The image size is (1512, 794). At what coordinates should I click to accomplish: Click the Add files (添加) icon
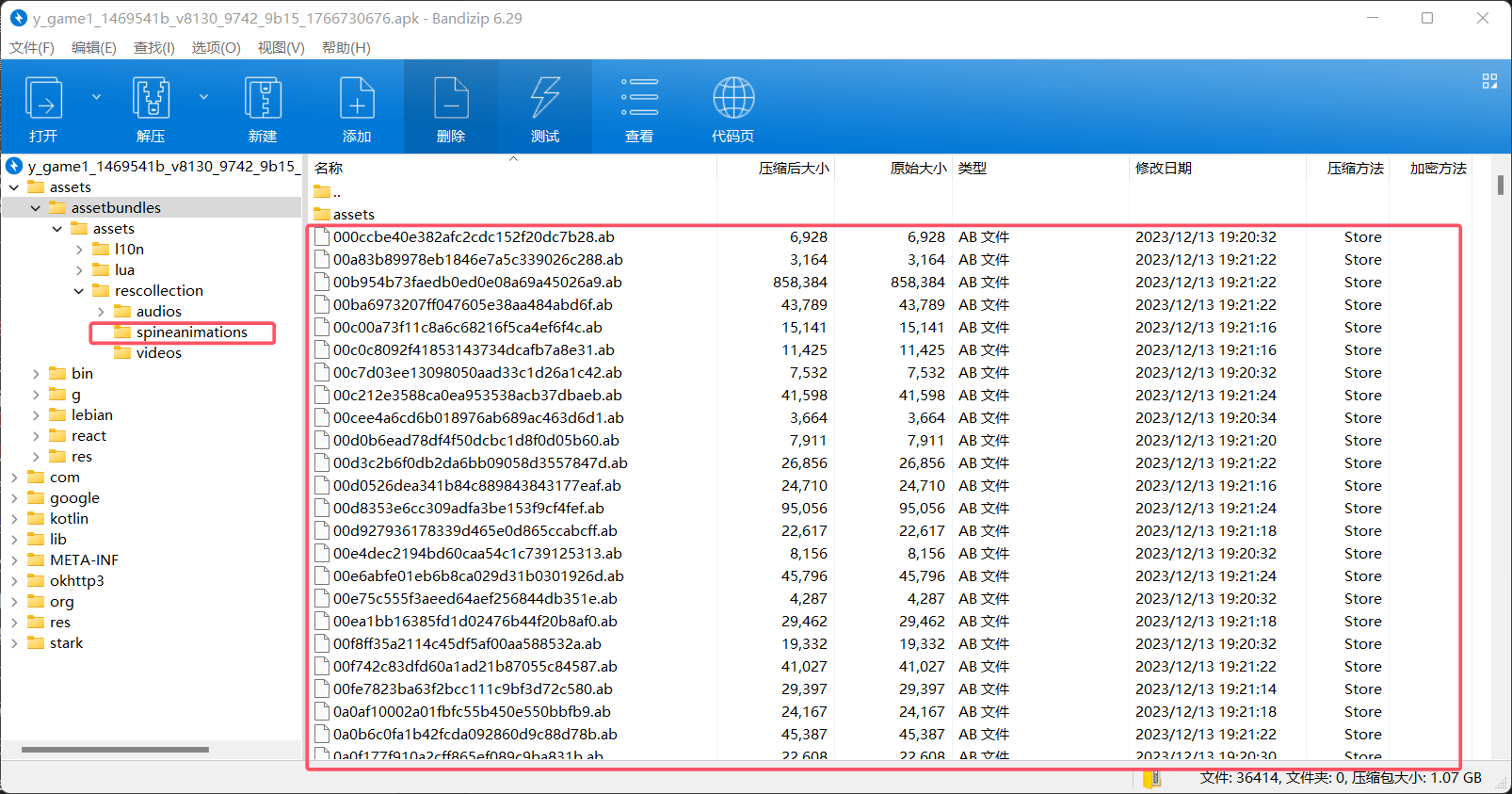click(357, 100)
